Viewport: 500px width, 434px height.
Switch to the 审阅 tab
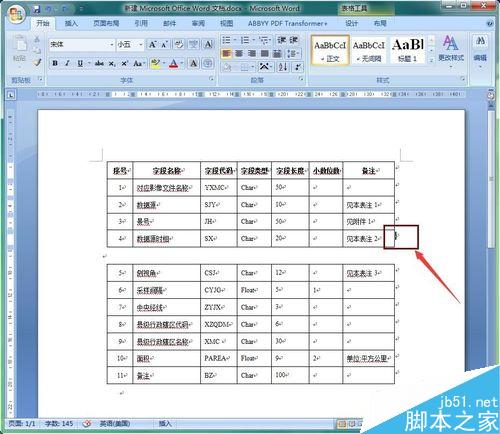point(198,23)
